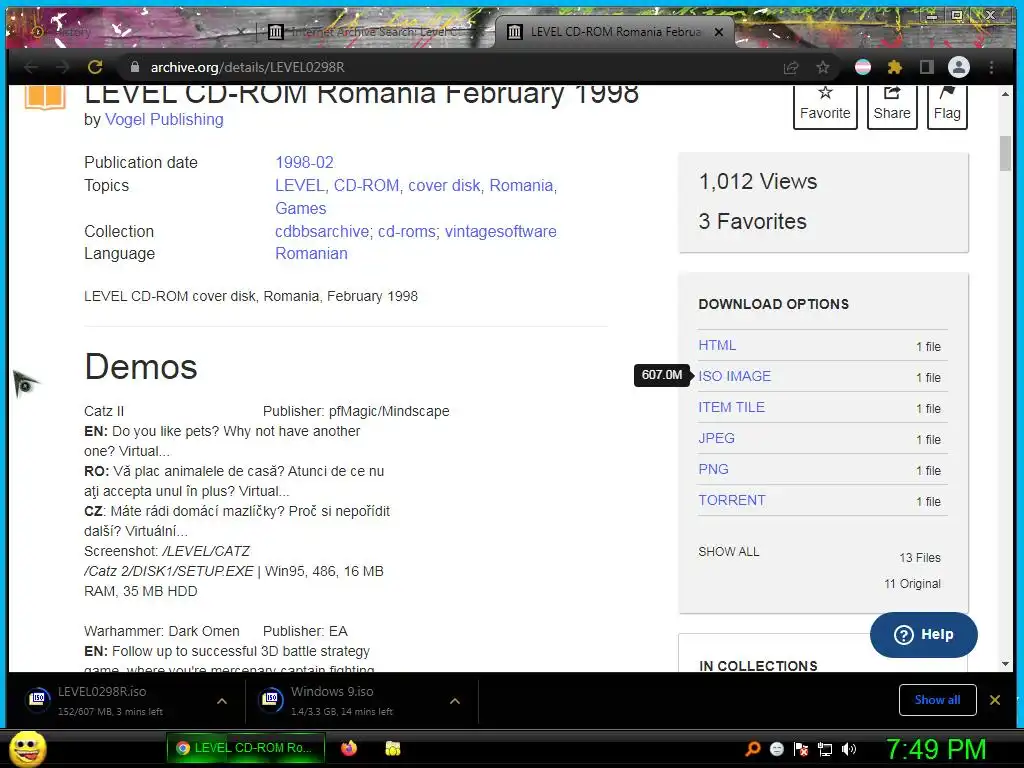The width and height of the screenshot is (1024, 768).
Task: Download the ITEM TILE option
Action: [x=731, y=408]
